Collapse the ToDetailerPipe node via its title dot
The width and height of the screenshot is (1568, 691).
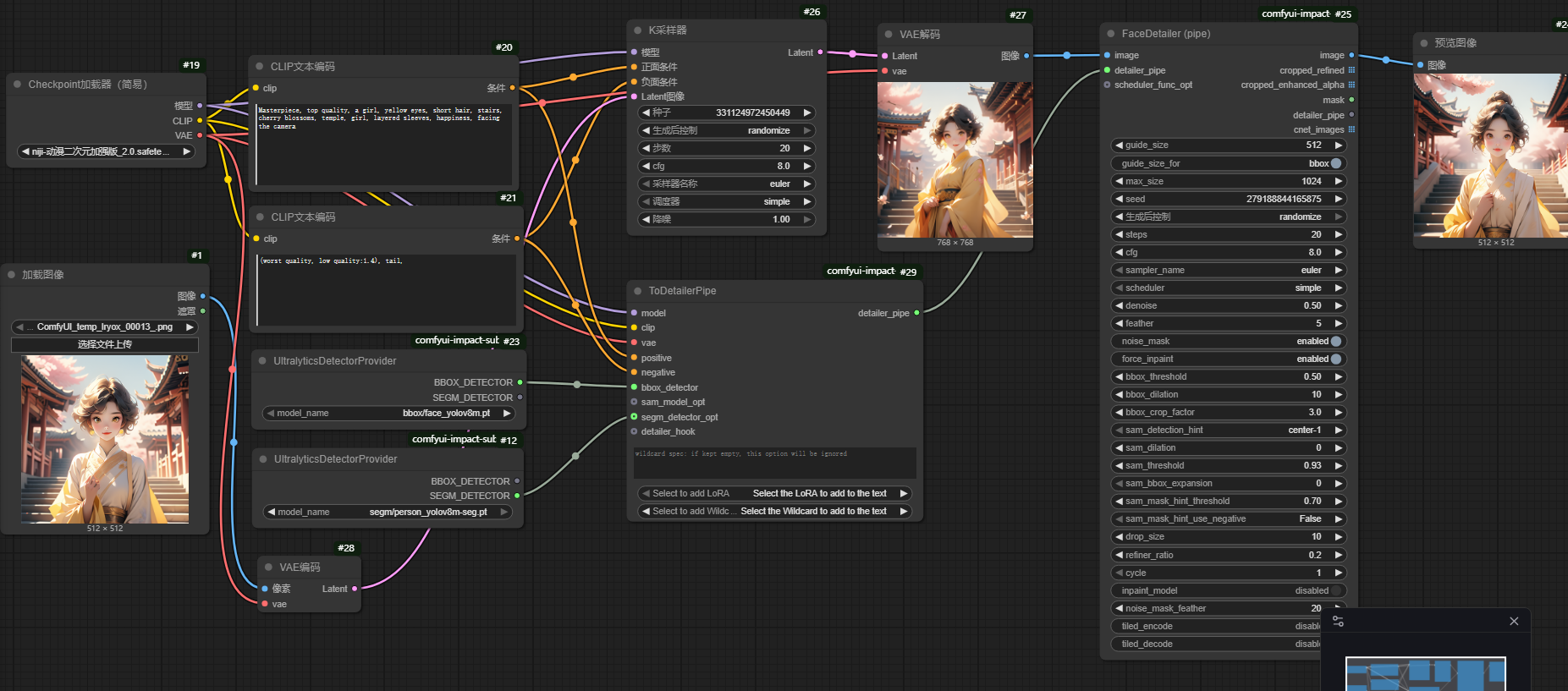[637, 291]
